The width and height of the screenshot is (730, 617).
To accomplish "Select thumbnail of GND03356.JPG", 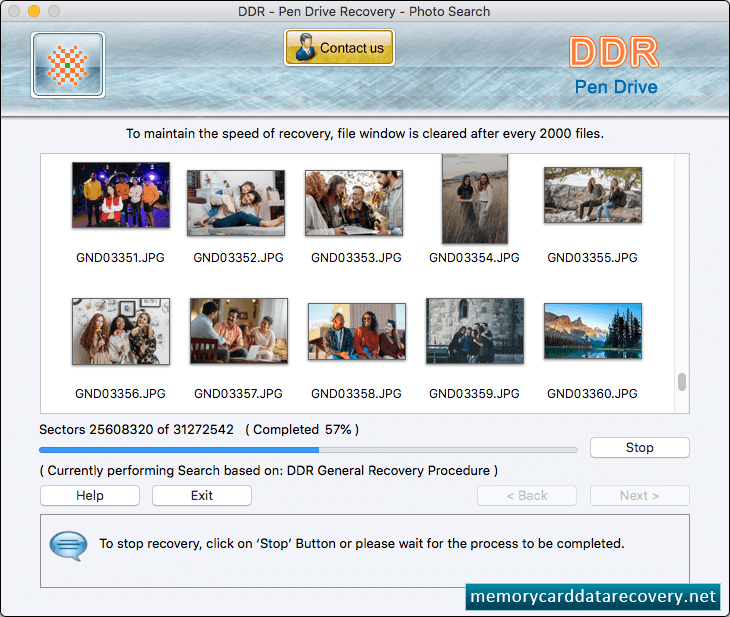I will (121, 331).
